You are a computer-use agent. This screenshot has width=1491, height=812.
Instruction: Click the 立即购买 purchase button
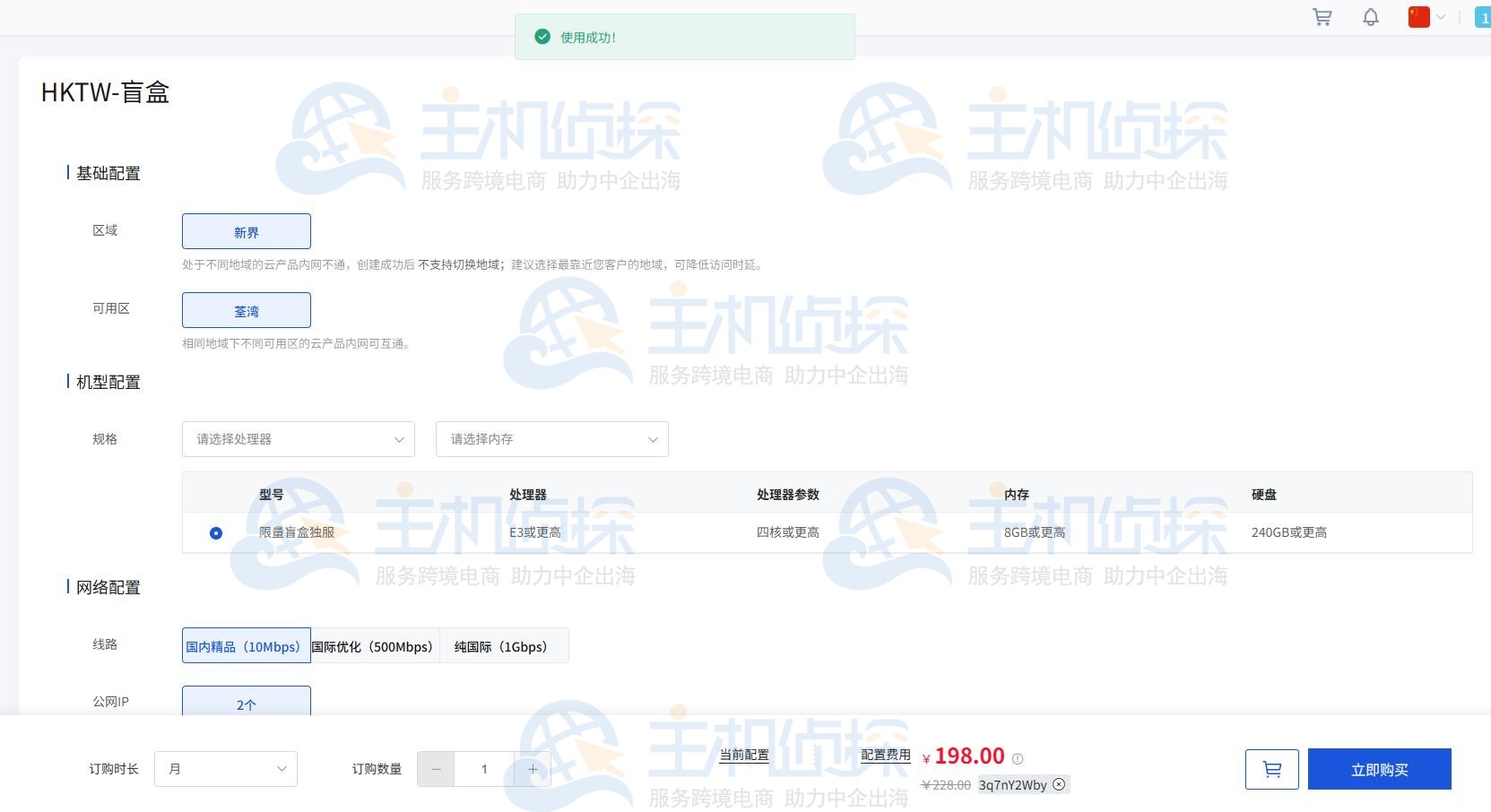[1380, 768]
